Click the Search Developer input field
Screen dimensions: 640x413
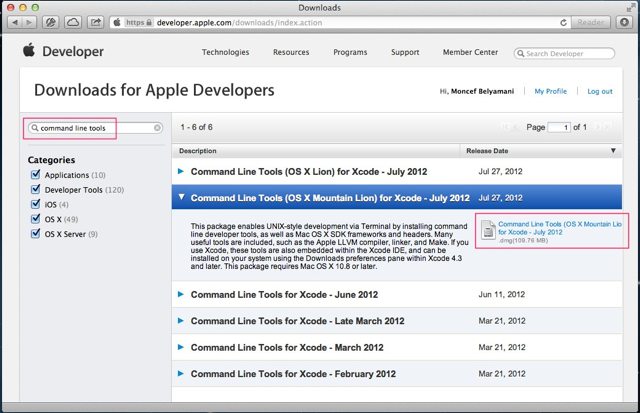[569, 52]
